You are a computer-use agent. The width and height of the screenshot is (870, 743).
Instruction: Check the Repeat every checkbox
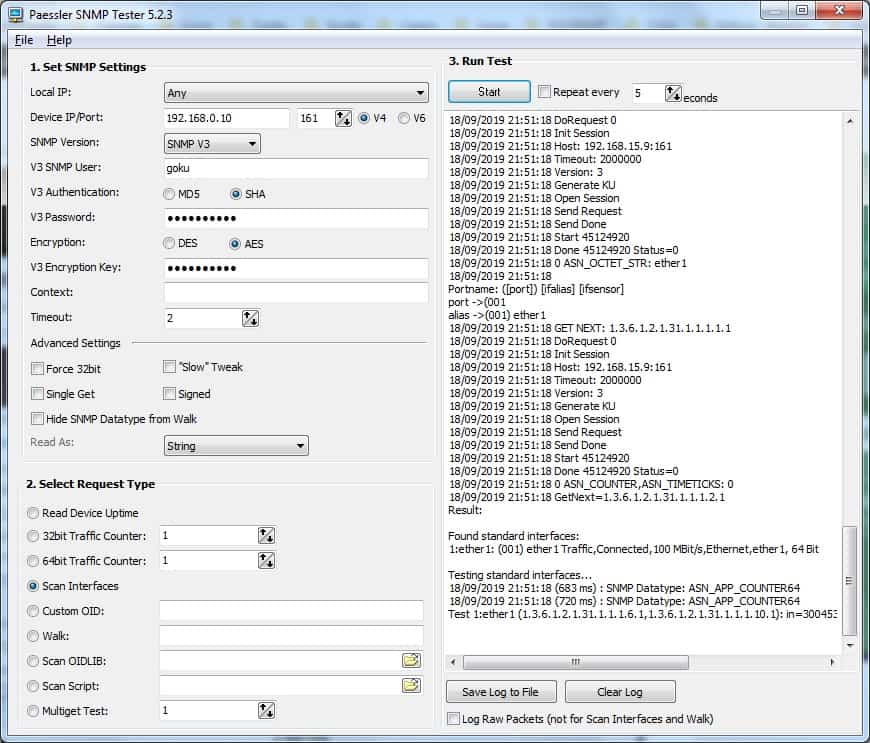coord(544,92)
